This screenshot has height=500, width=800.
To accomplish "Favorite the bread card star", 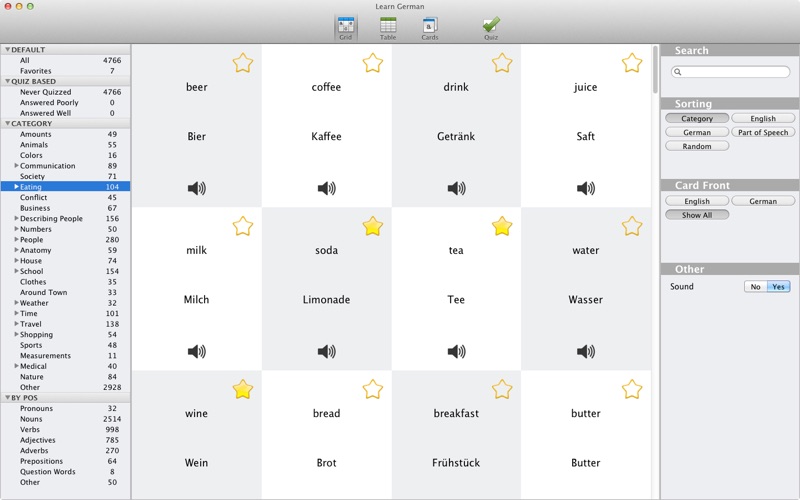I will click(x=372, y=389).
